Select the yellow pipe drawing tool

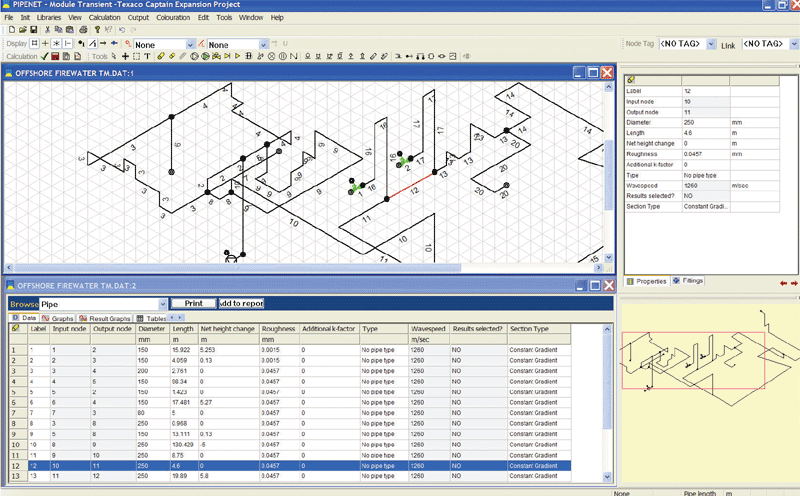click(x=161, y=56)
